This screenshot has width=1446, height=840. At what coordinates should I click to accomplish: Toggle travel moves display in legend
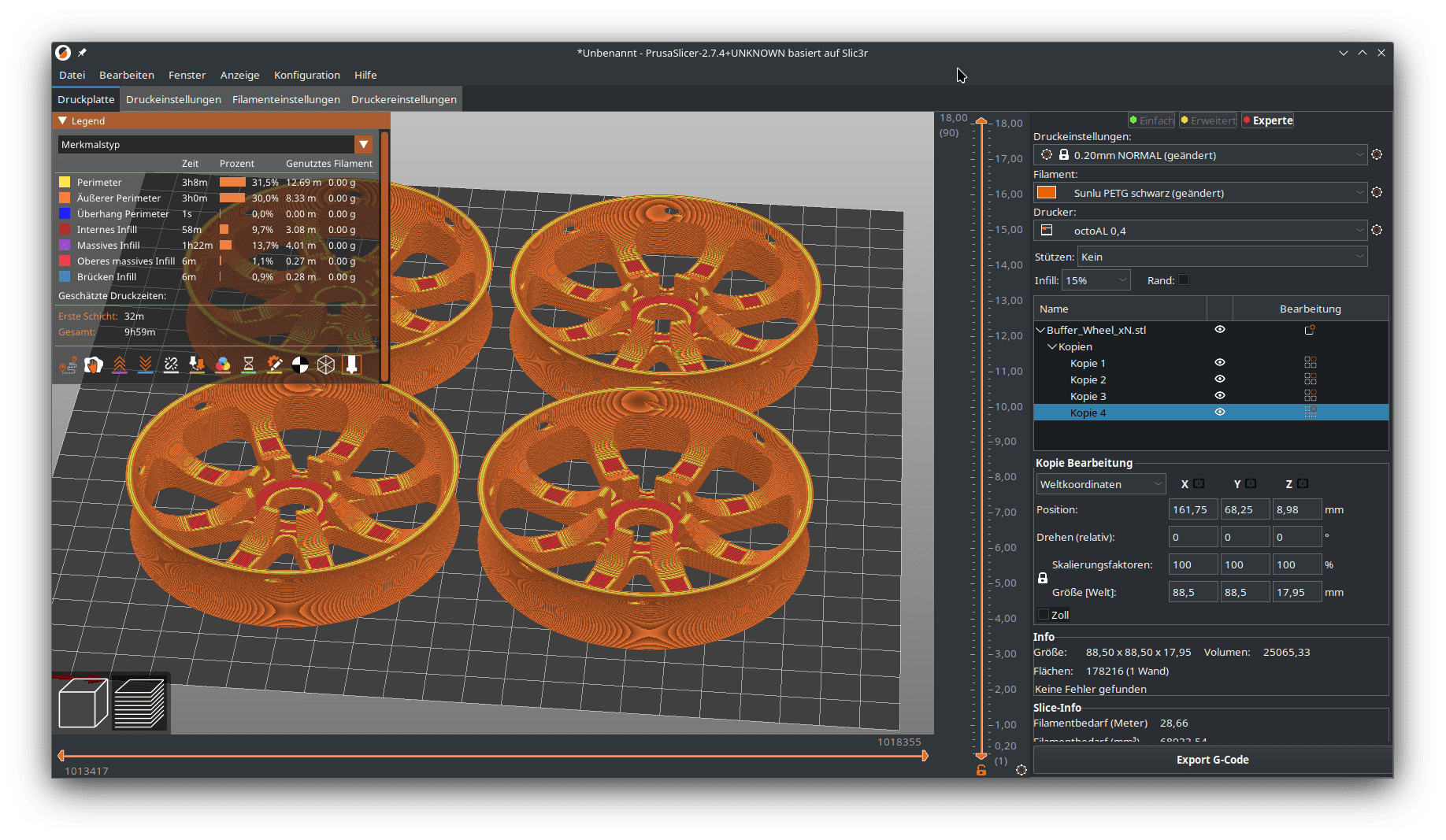coord(68,364)
